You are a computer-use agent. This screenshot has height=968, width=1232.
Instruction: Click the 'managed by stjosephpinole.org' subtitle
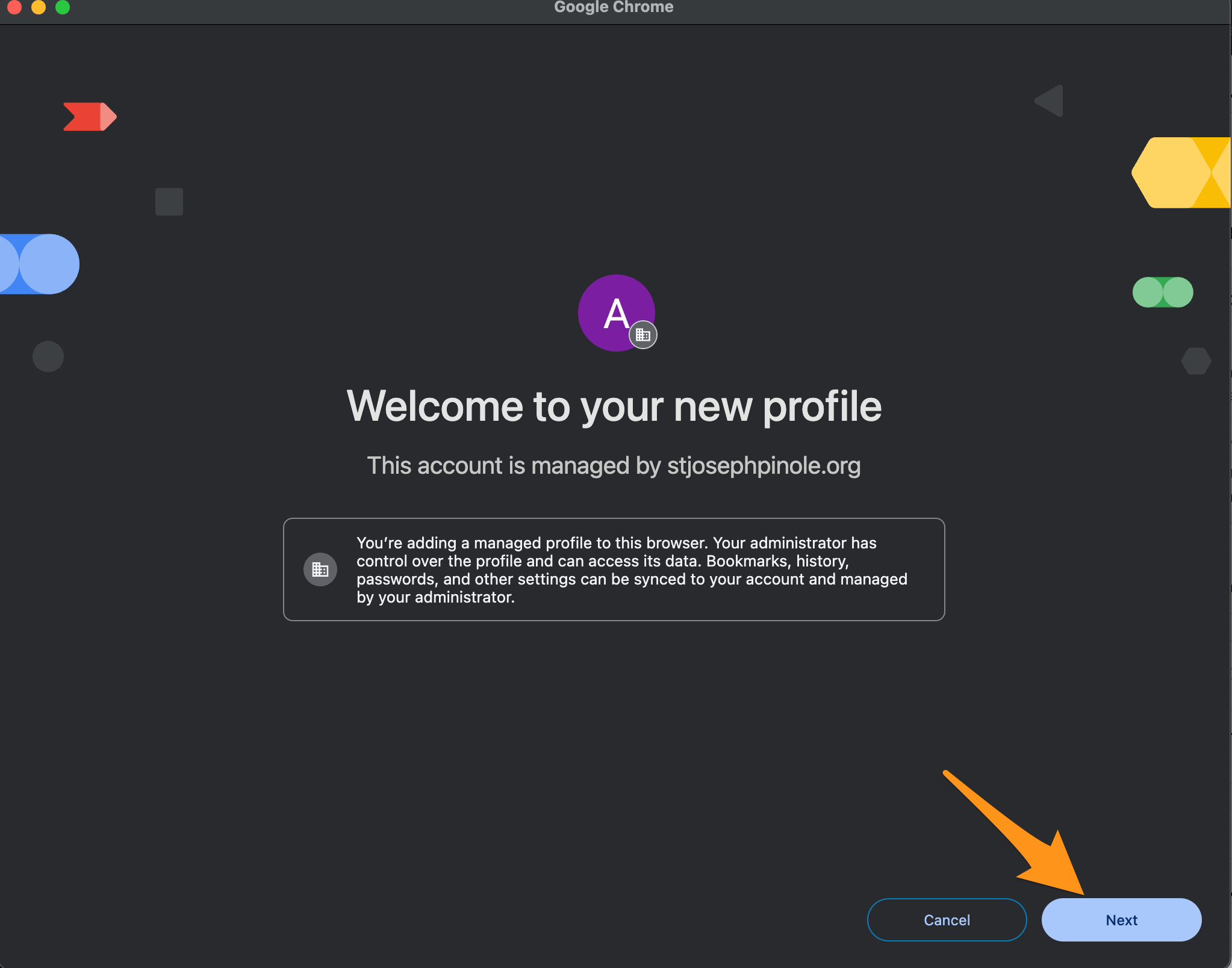coord(614,465)
